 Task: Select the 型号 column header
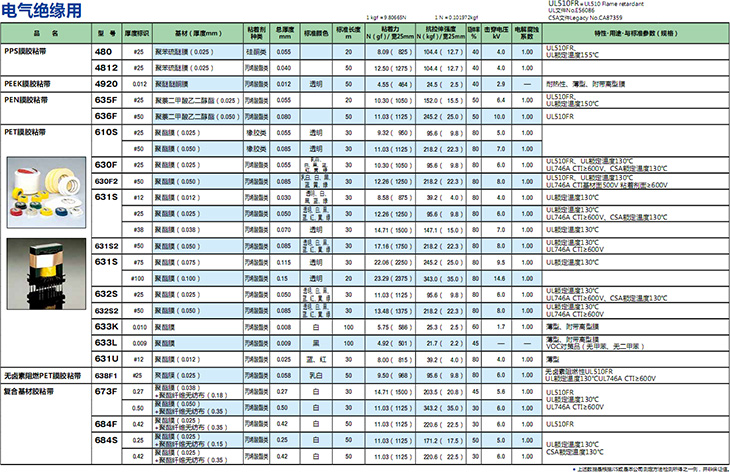(x=107, y=34)
